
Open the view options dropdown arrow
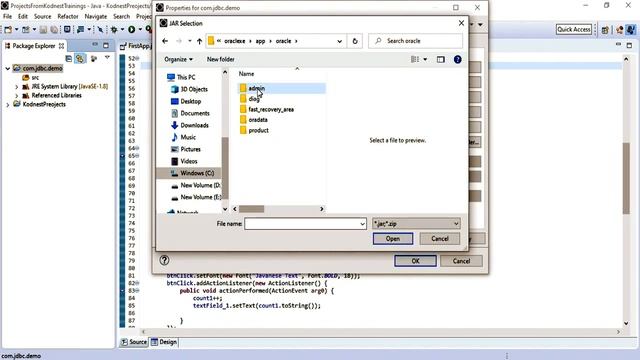tap(425, 60)
